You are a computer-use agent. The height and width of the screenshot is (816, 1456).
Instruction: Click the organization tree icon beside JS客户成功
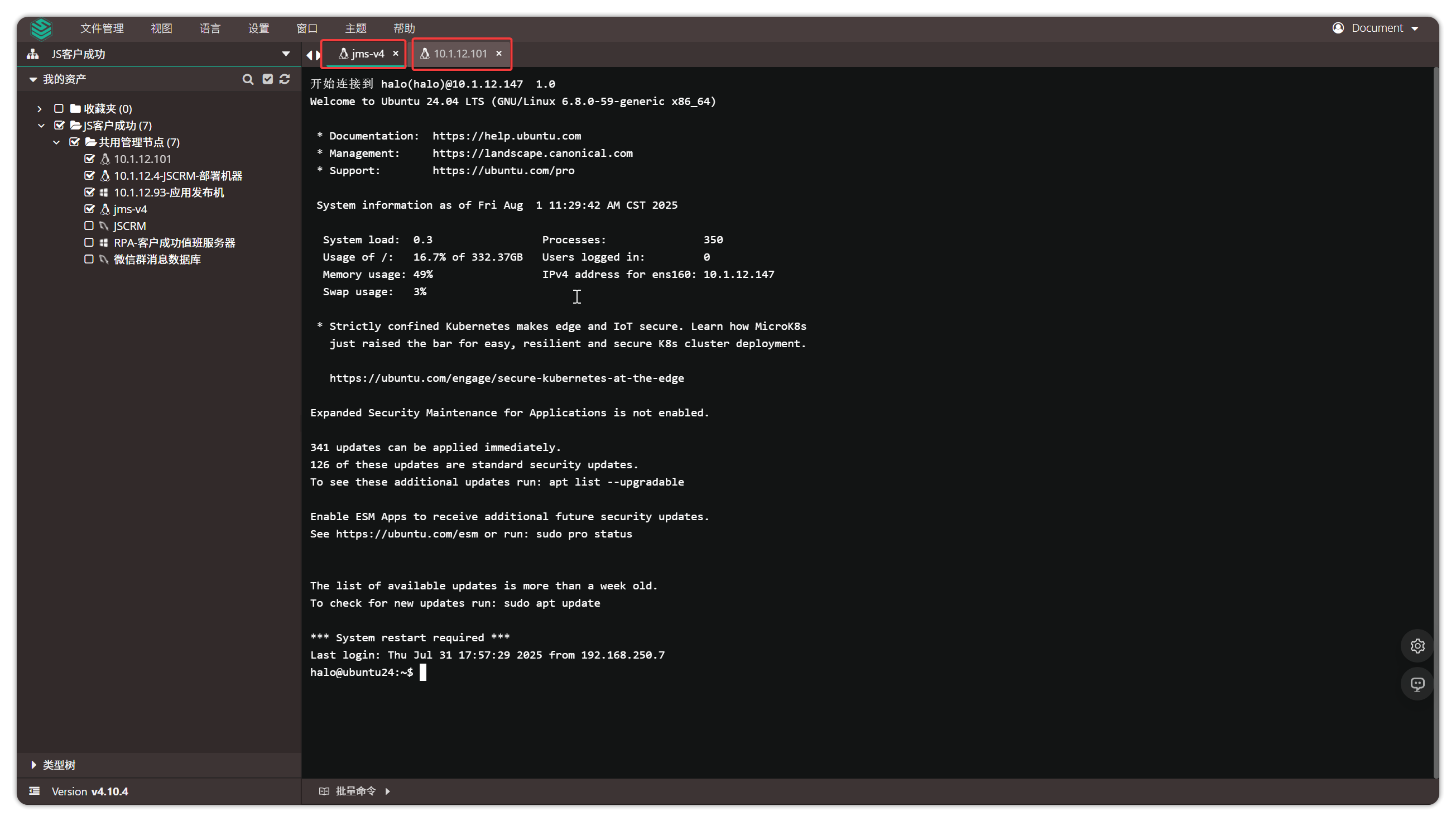click(x=33, y=54)
